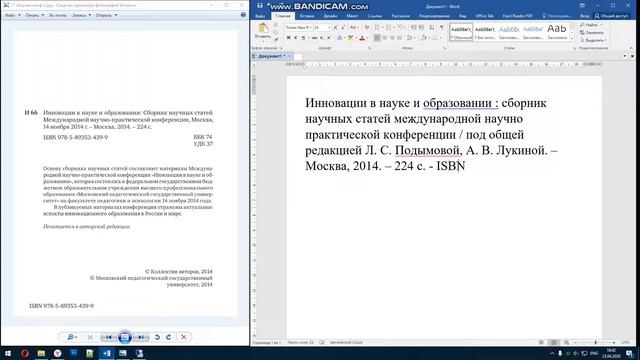The image size is (640, 360).
Task: Open the Paragraph group dialog launcher
Action: pos(444,48)
